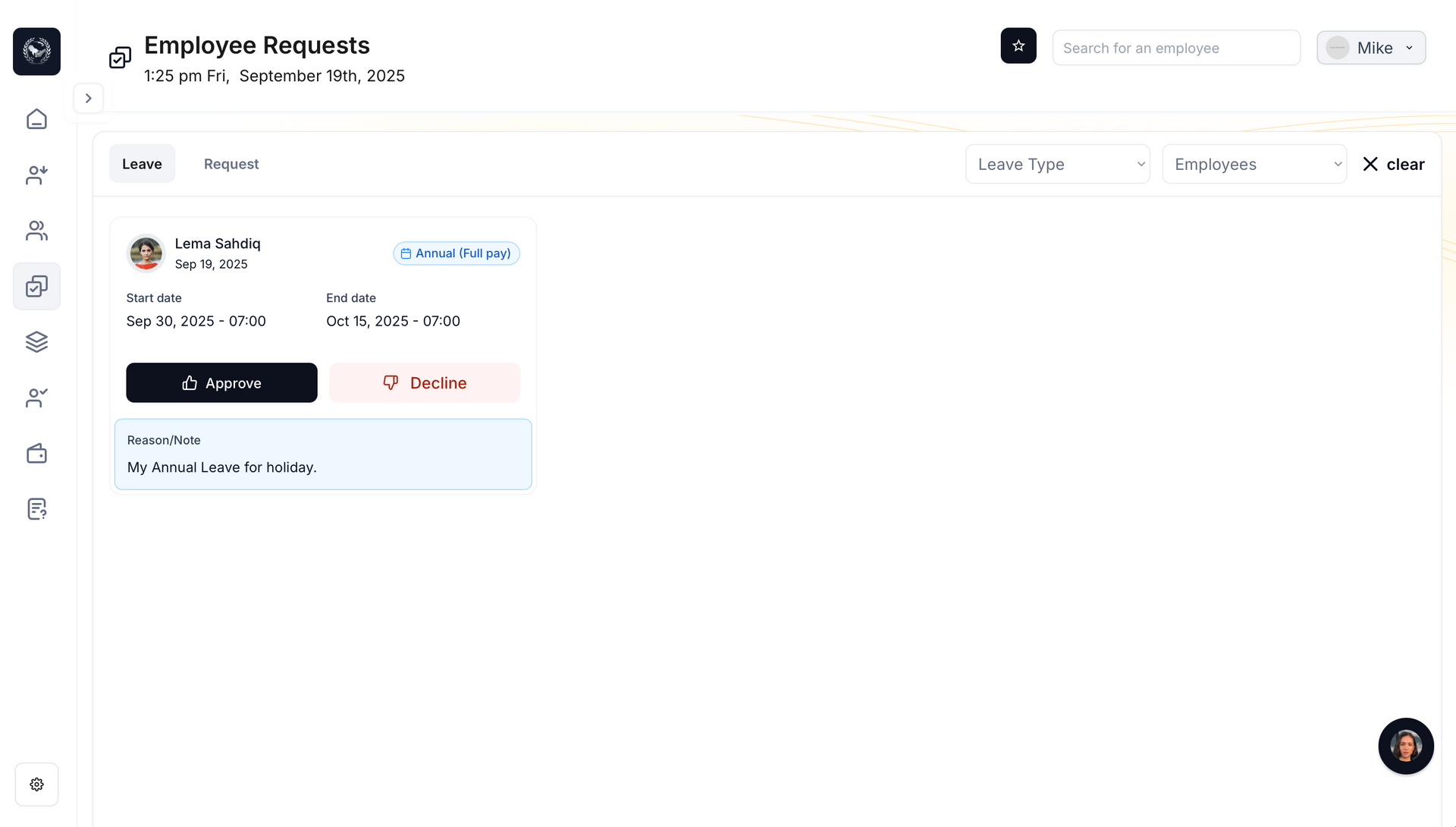
Task: Approve Lema Sahdiq's leave request
Action: tap(221, 382)
